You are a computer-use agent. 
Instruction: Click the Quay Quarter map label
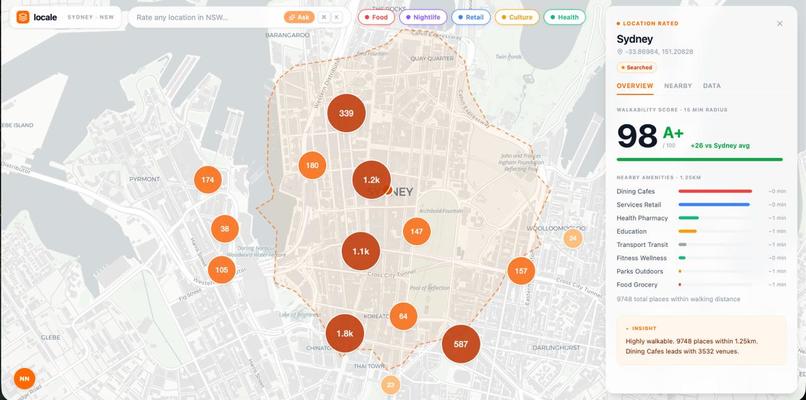coord(432,59)
